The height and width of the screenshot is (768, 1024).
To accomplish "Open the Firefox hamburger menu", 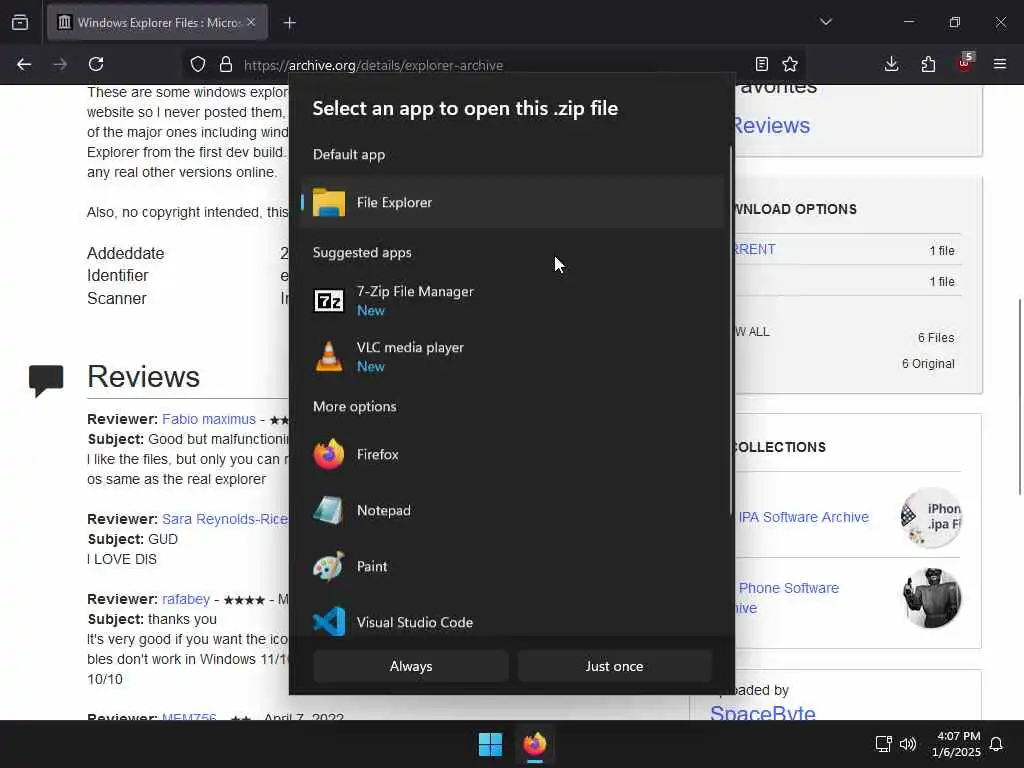I will [x=1000, y=64].
